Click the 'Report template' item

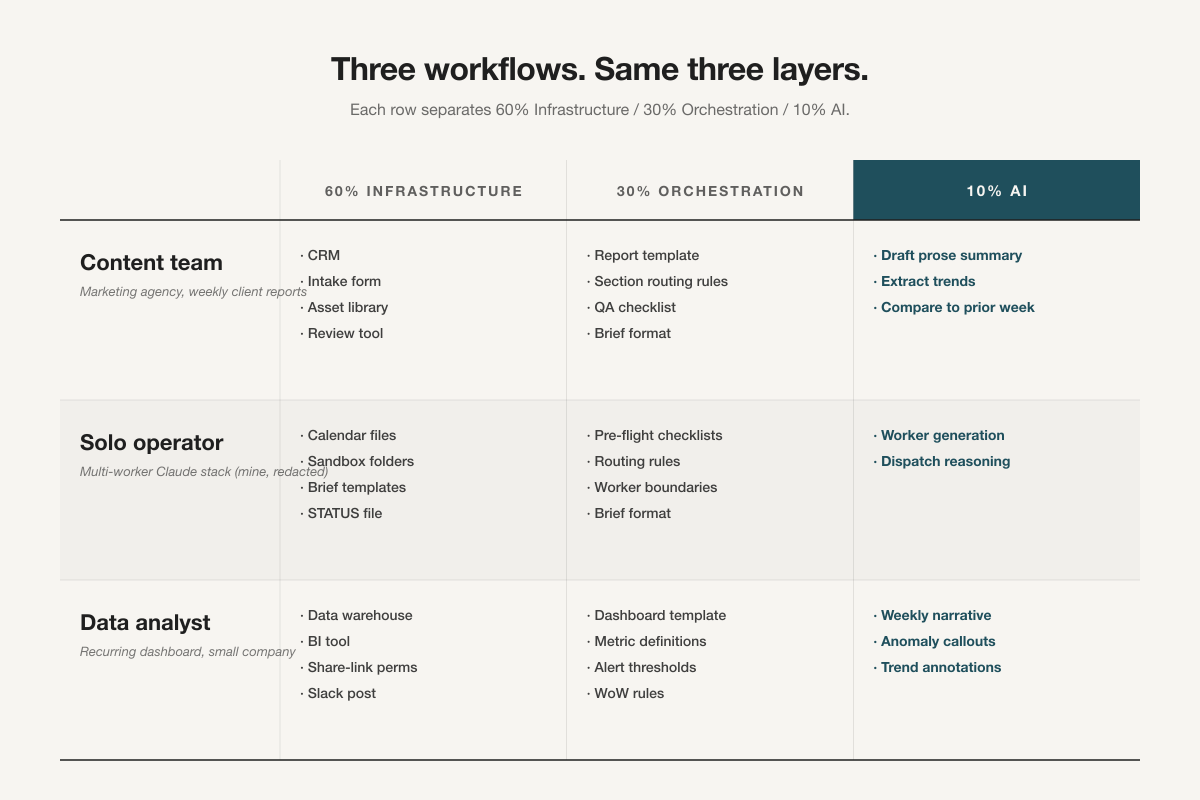[x=643, y=255]
